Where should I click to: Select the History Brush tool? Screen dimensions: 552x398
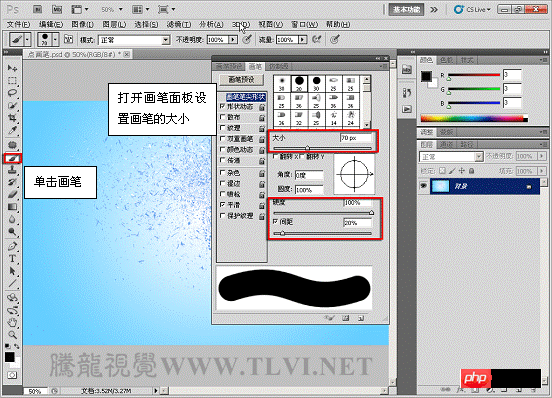point(12,182)
